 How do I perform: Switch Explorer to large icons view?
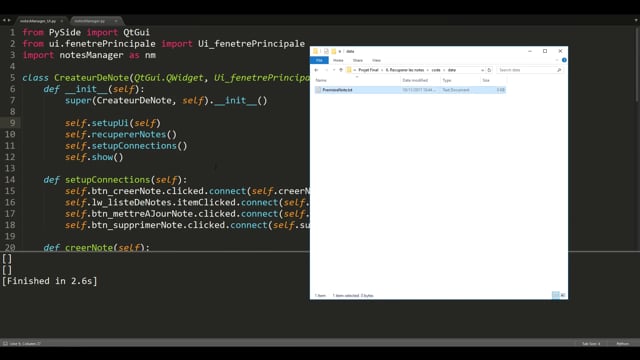563,295
